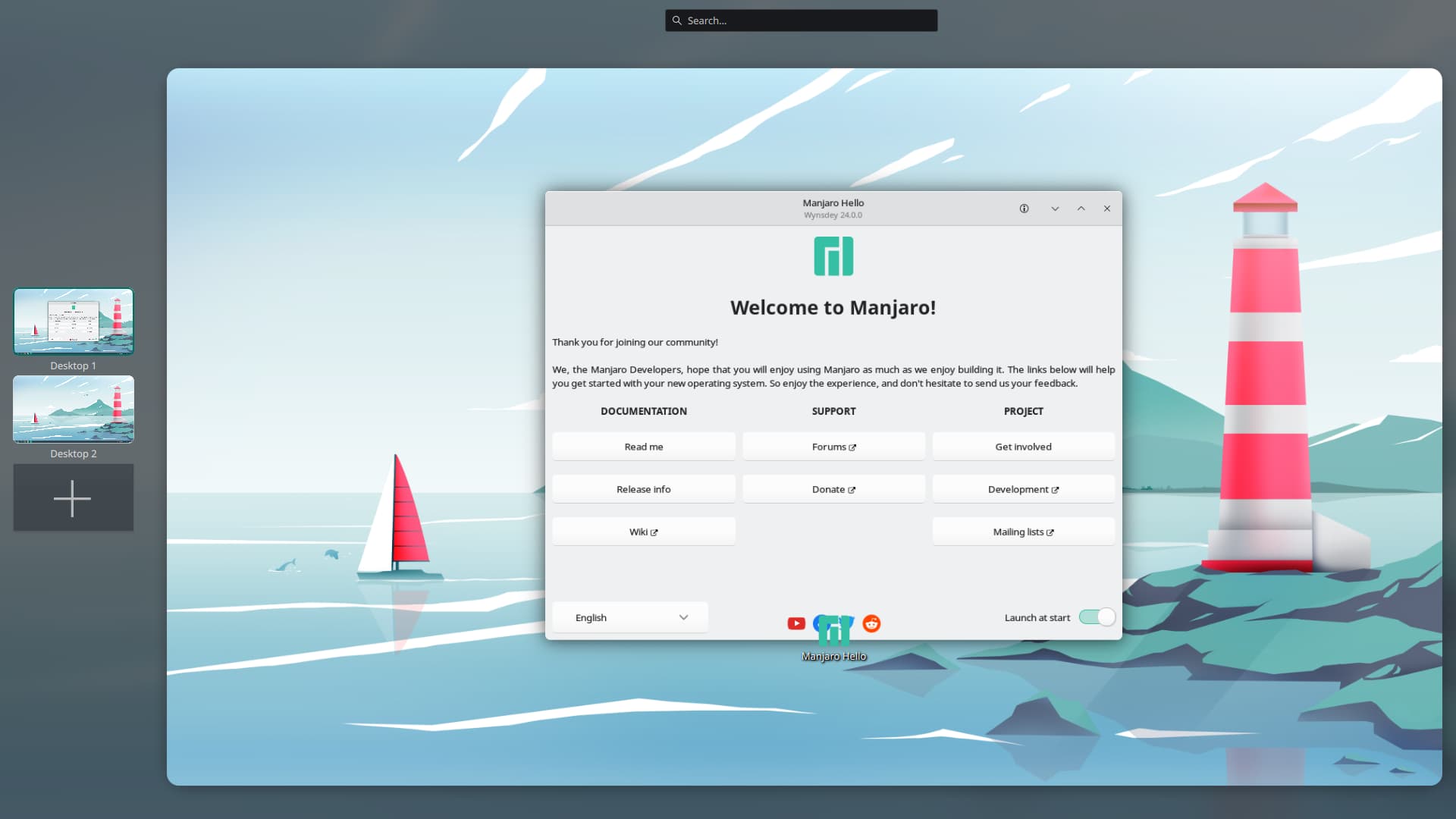Open the Forums link
The image size is (1456, 819).
click(833, 447)
